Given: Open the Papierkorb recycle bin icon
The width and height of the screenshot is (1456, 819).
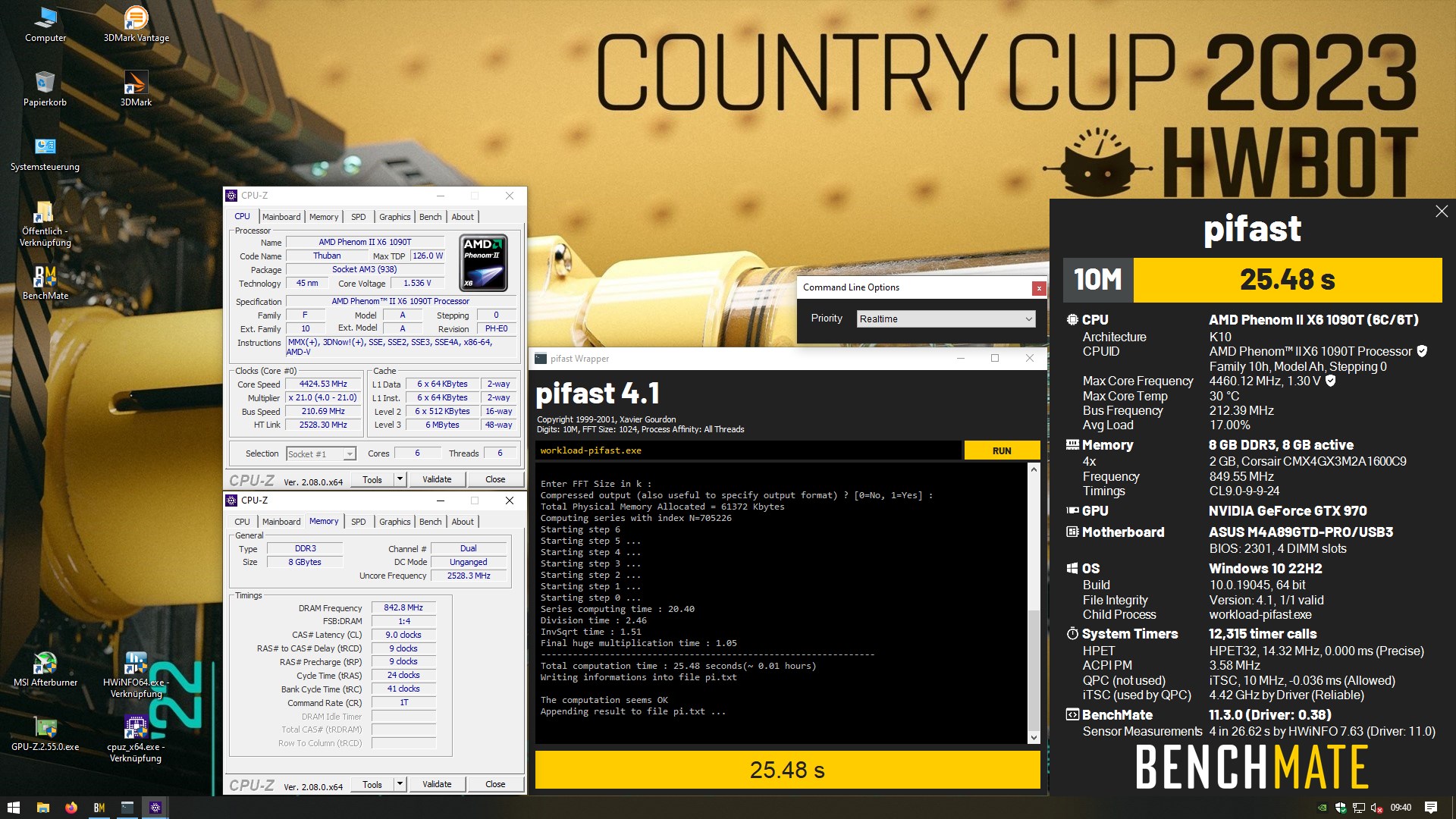Looking at the screenshot, I should coord(45,89).
